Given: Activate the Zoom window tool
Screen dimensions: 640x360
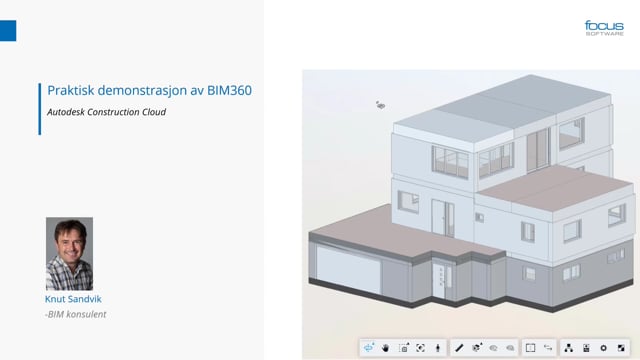Looking at the screenshot, I should [x=404, y=348].
